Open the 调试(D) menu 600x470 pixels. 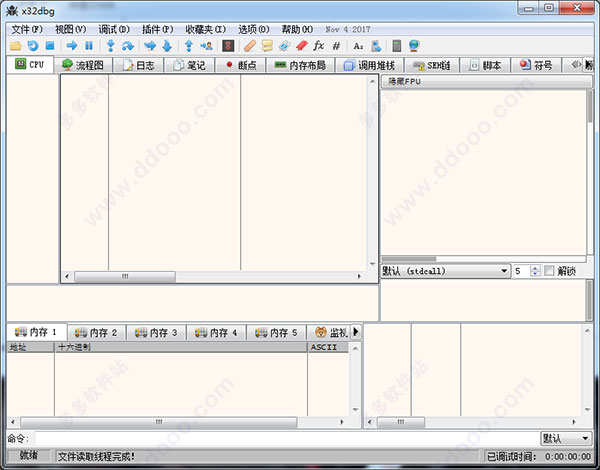point(114,29)
